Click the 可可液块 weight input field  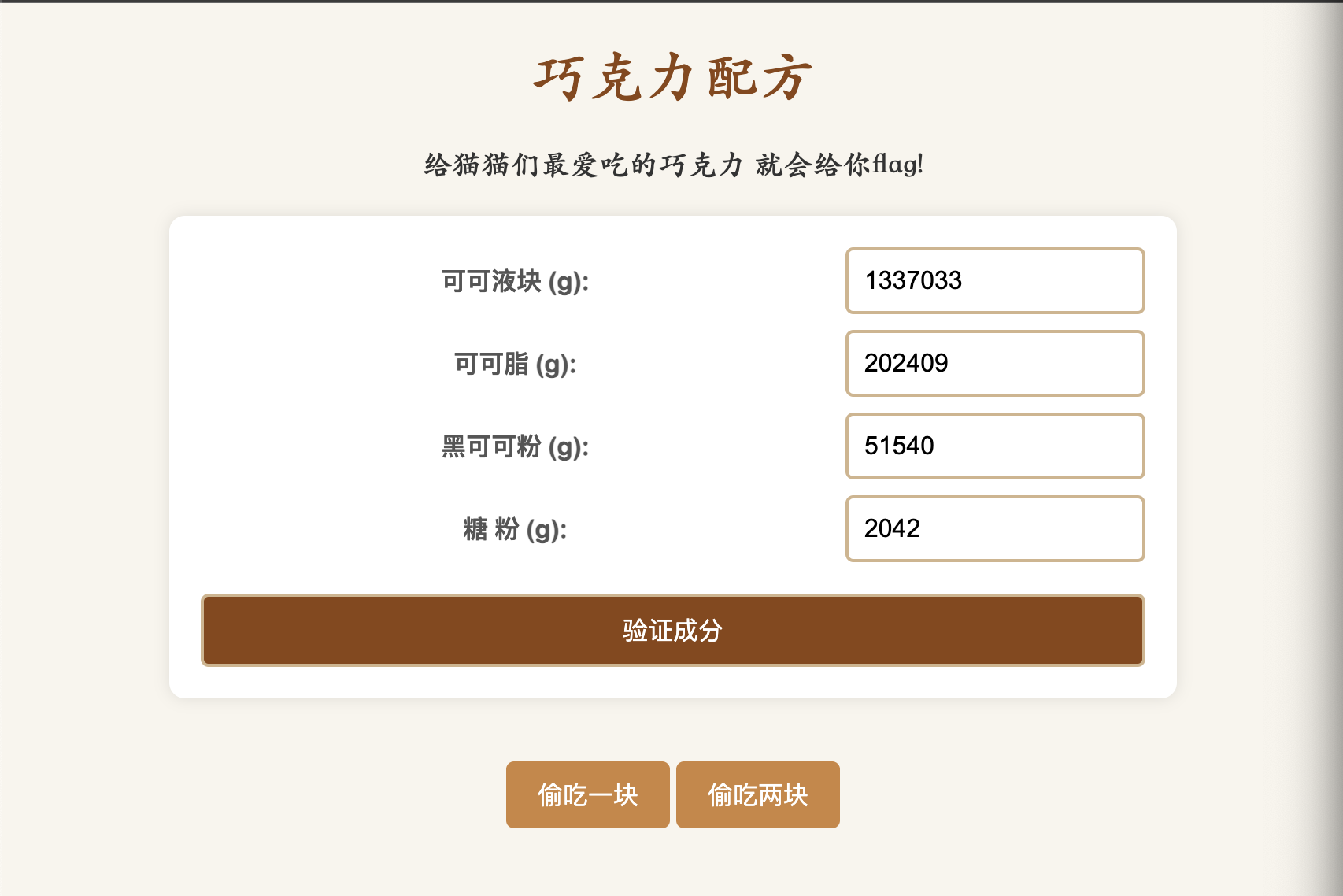(x=994, y=280)
